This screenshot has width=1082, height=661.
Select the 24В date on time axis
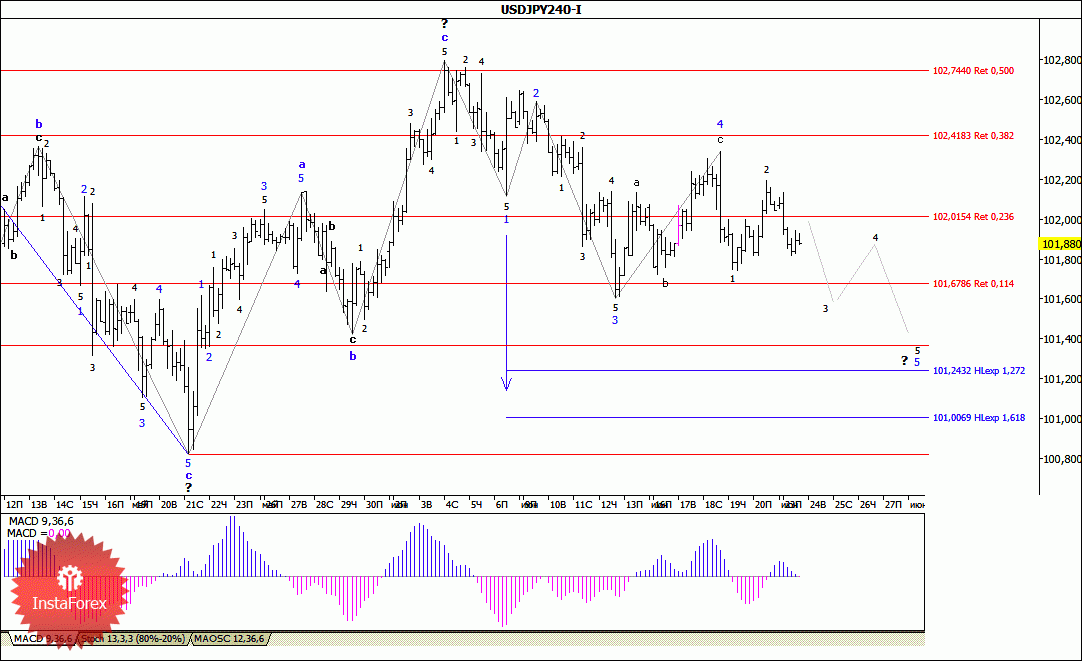click(x=817, y=505)
